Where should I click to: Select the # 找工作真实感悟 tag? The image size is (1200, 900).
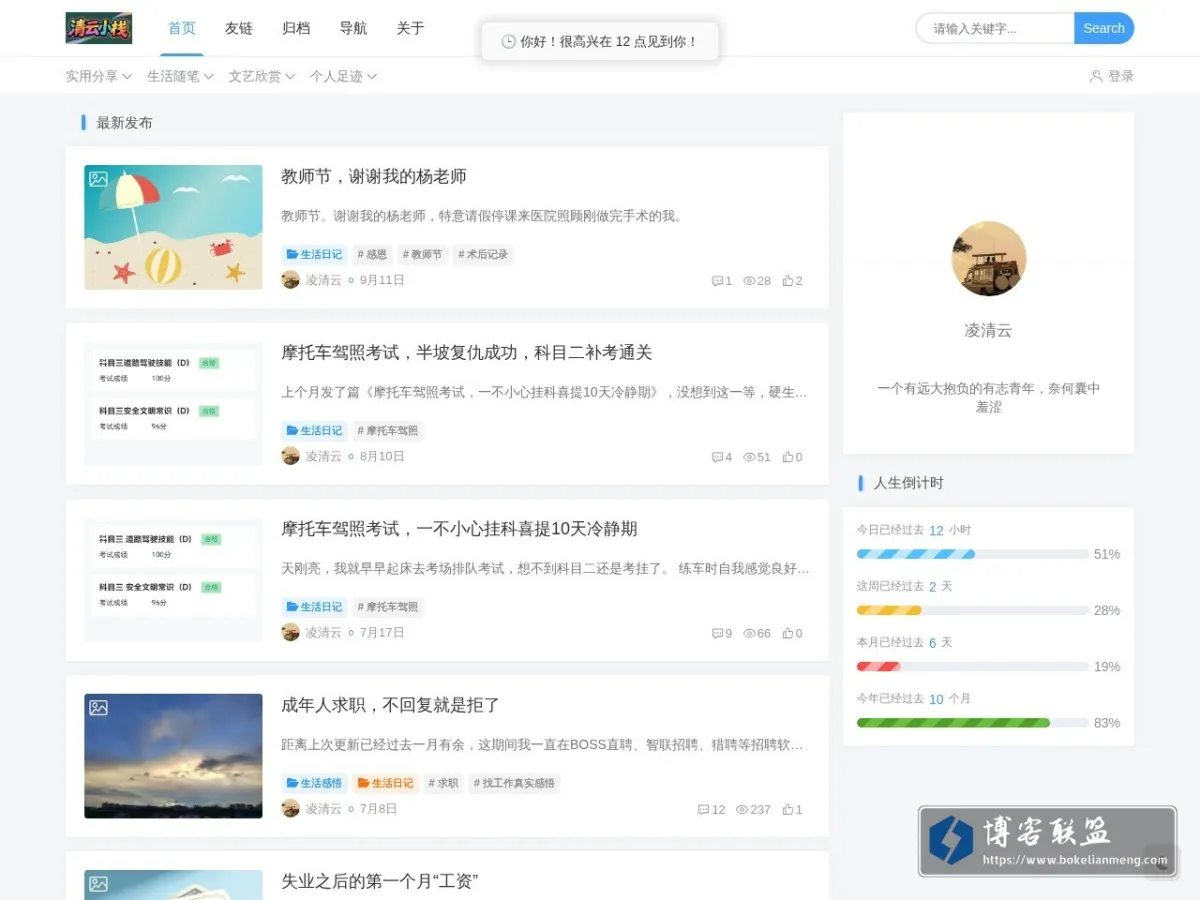(514, 783)
